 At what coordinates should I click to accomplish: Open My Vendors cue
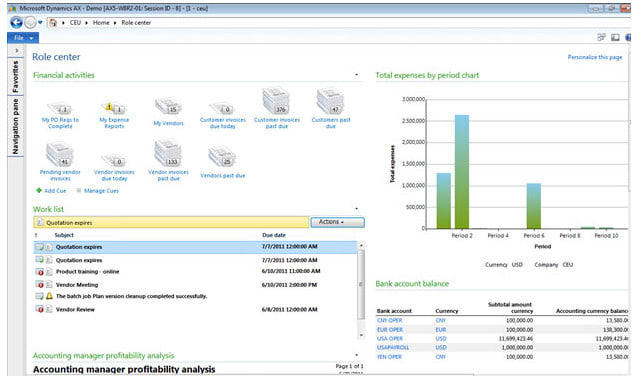(x=168, y=112)
